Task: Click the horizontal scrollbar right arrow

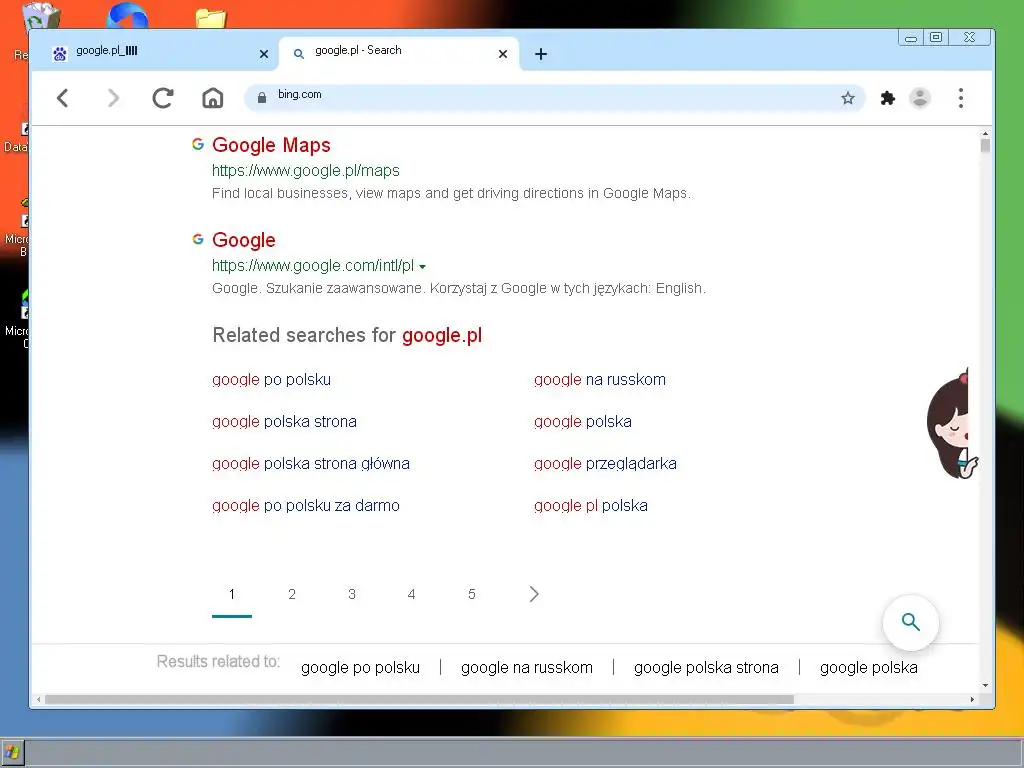Action: [972, 699]
